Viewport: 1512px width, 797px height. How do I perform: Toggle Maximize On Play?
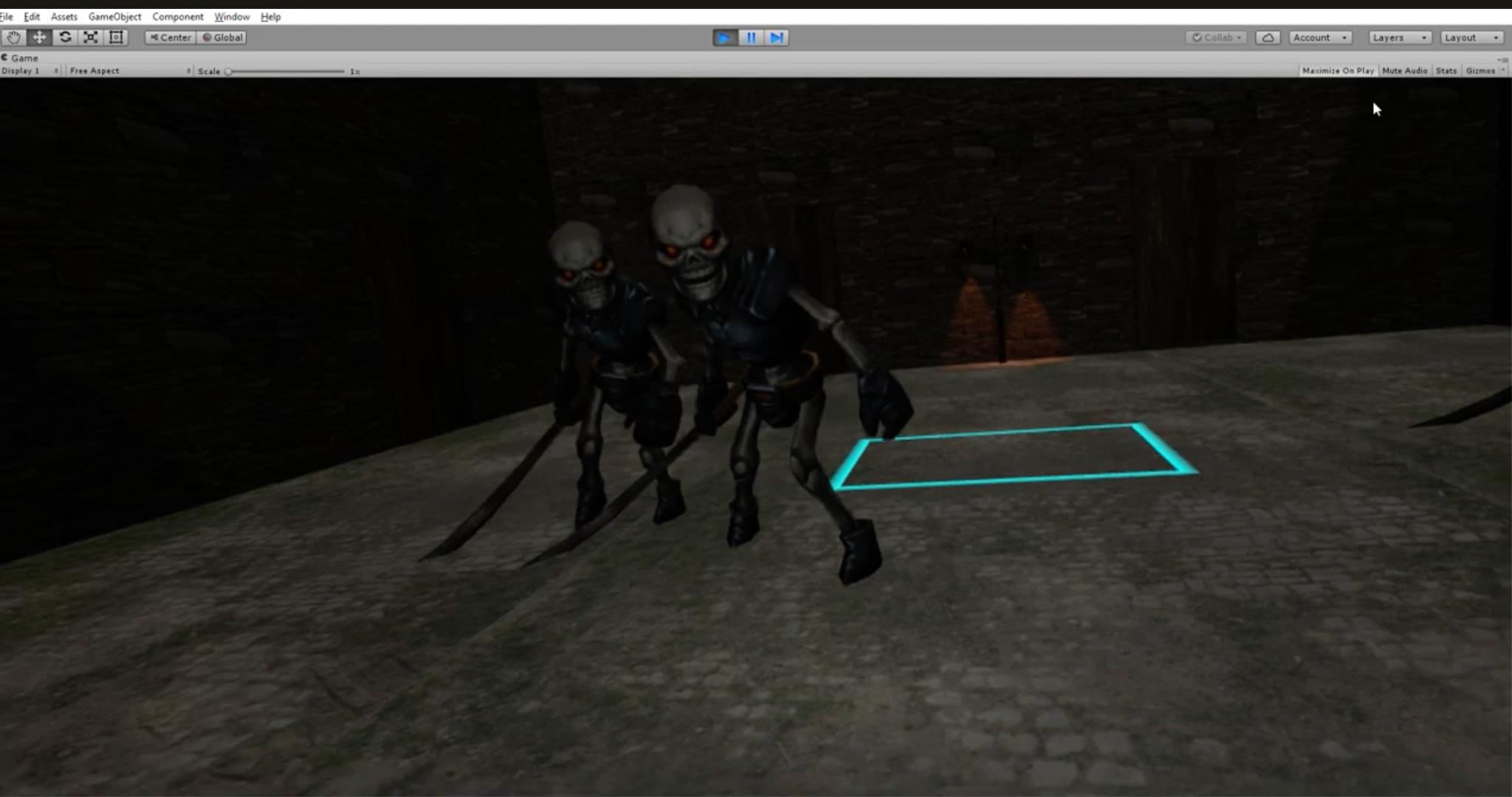point(1338,71)
